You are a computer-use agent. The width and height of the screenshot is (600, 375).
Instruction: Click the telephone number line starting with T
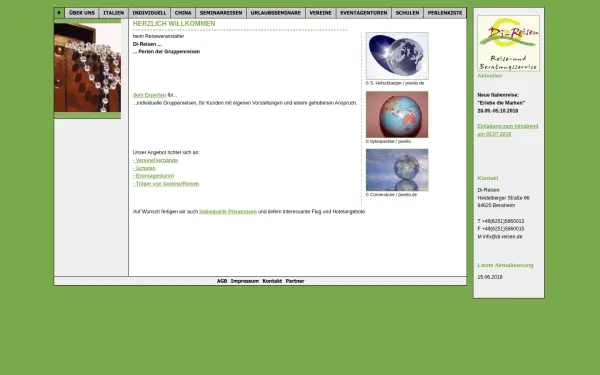[501, 221]
